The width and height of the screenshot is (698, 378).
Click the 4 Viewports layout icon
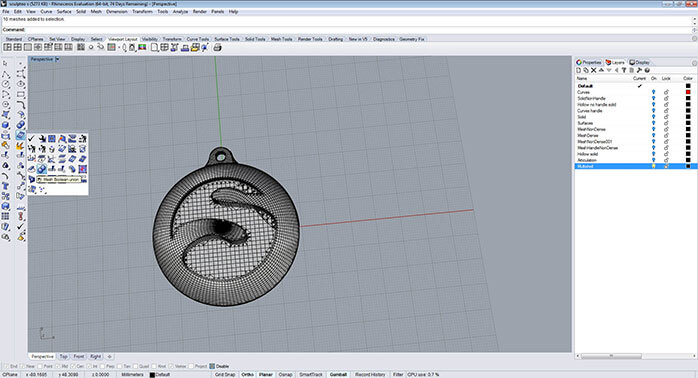[17, 47]
